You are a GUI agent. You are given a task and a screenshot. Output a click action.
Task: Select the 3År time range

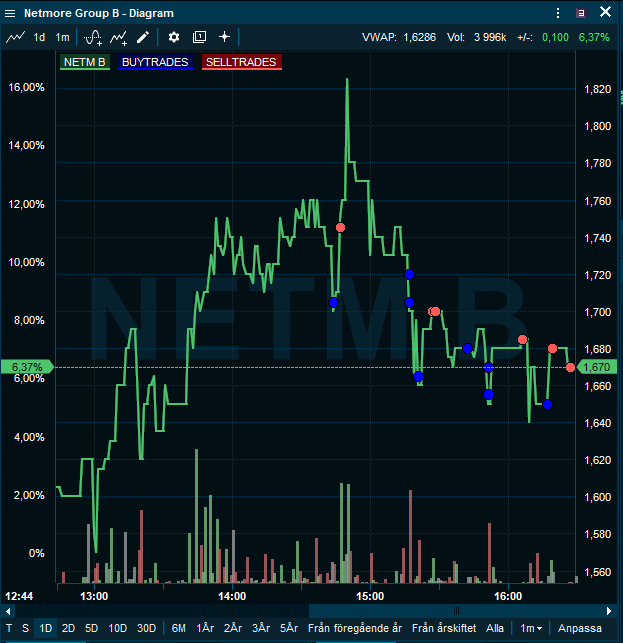[261, 628]
